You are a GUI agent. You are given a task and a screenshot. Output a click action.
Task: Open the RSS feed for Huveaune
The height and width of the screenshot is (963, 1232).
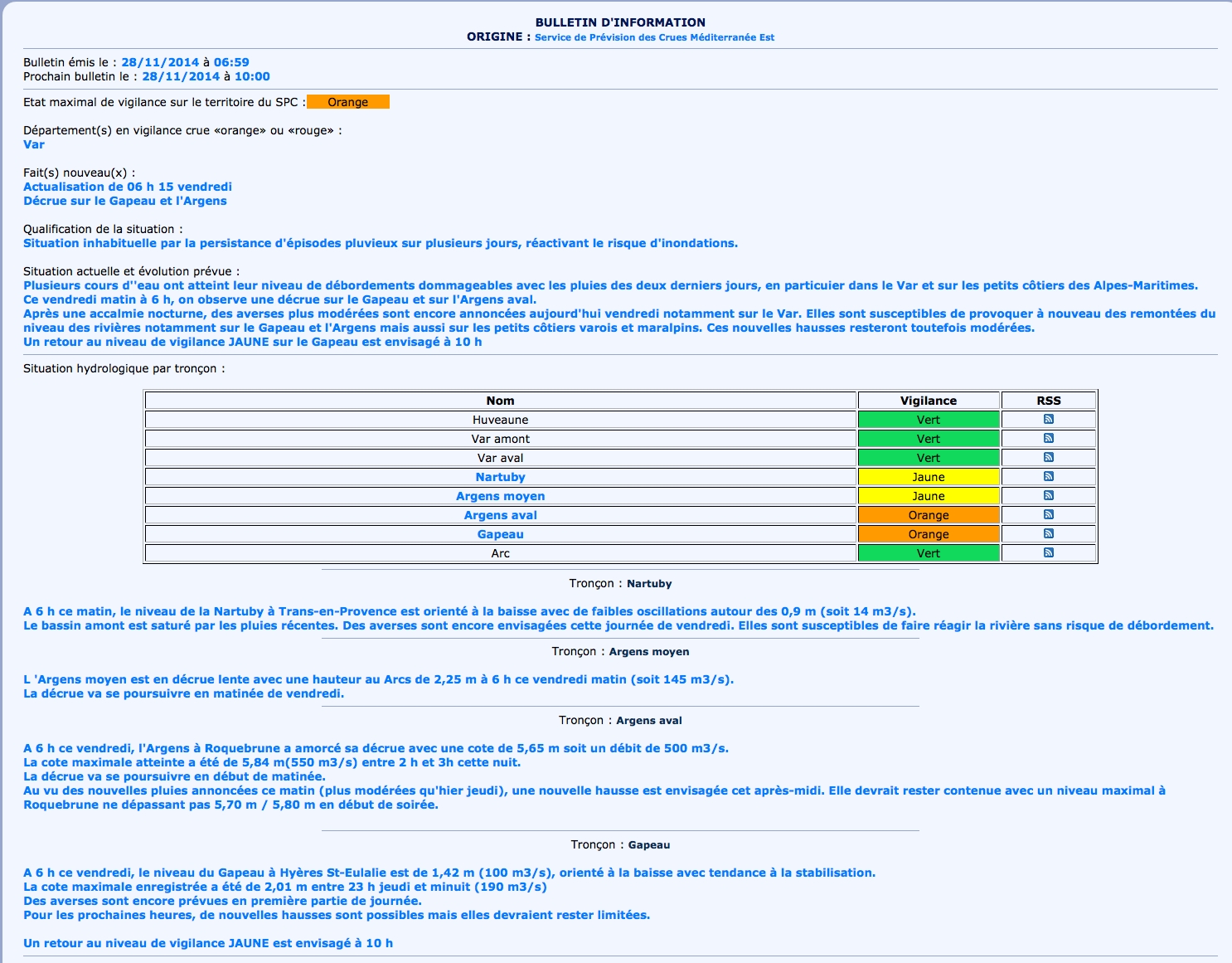coord(1049,420)
